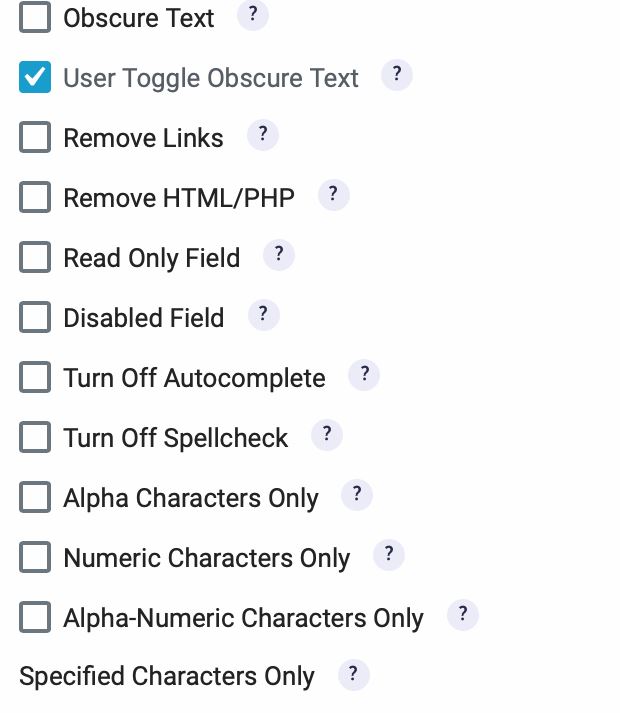Enable the Obscure Text checkbox
The width and height of the screenshot is (620, 713).
point(35,17)
